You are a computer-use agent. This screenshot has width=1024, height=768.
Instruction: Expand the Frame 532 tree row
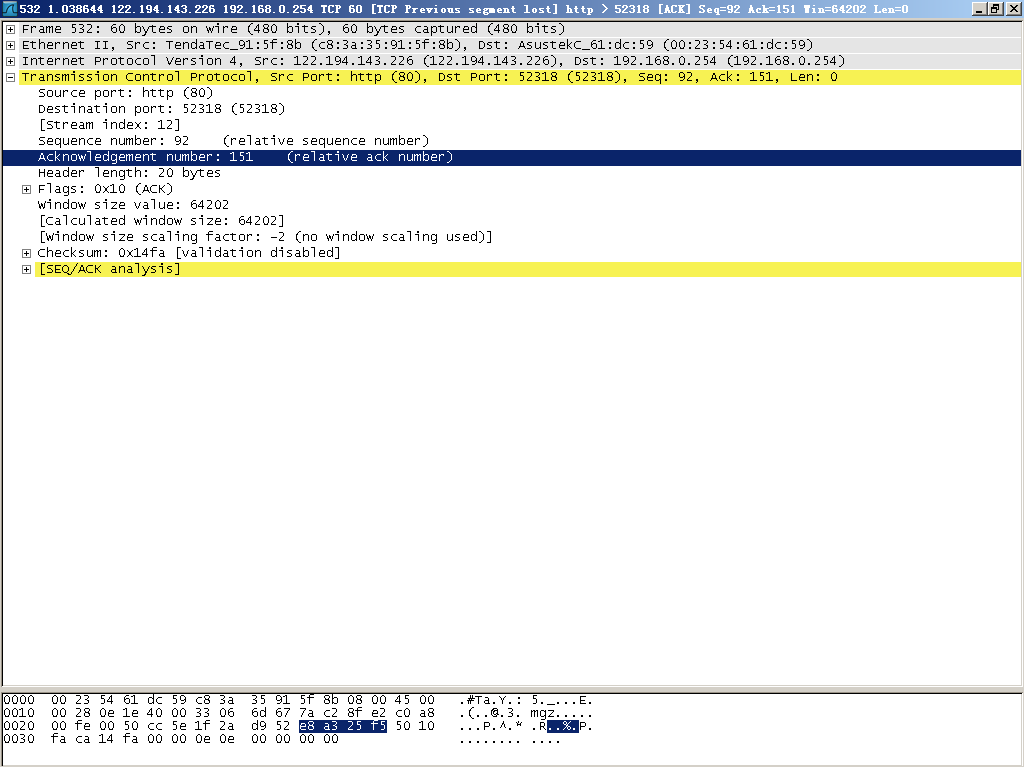[x=10, y=29]
